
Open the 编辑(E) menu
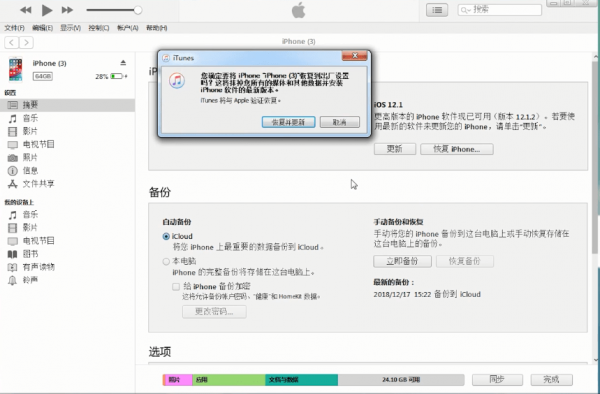pos(42,28)
